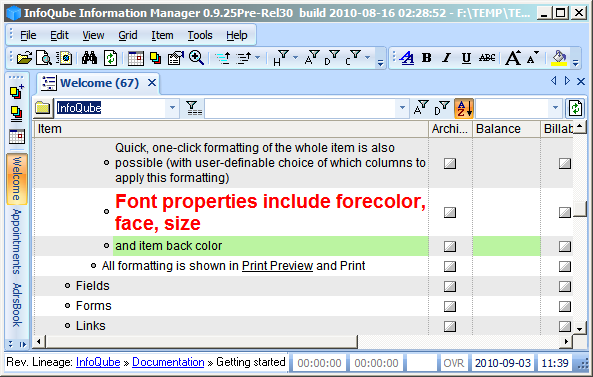Check Archi box for 'Quick, one-click formatting' row

pos(450,163)
